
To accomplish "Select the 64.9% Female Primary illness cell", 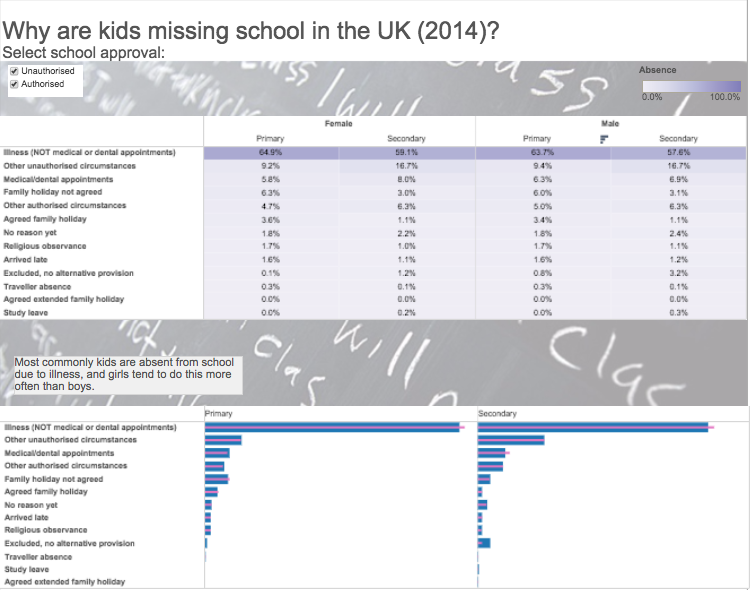I will click(270, 152).
